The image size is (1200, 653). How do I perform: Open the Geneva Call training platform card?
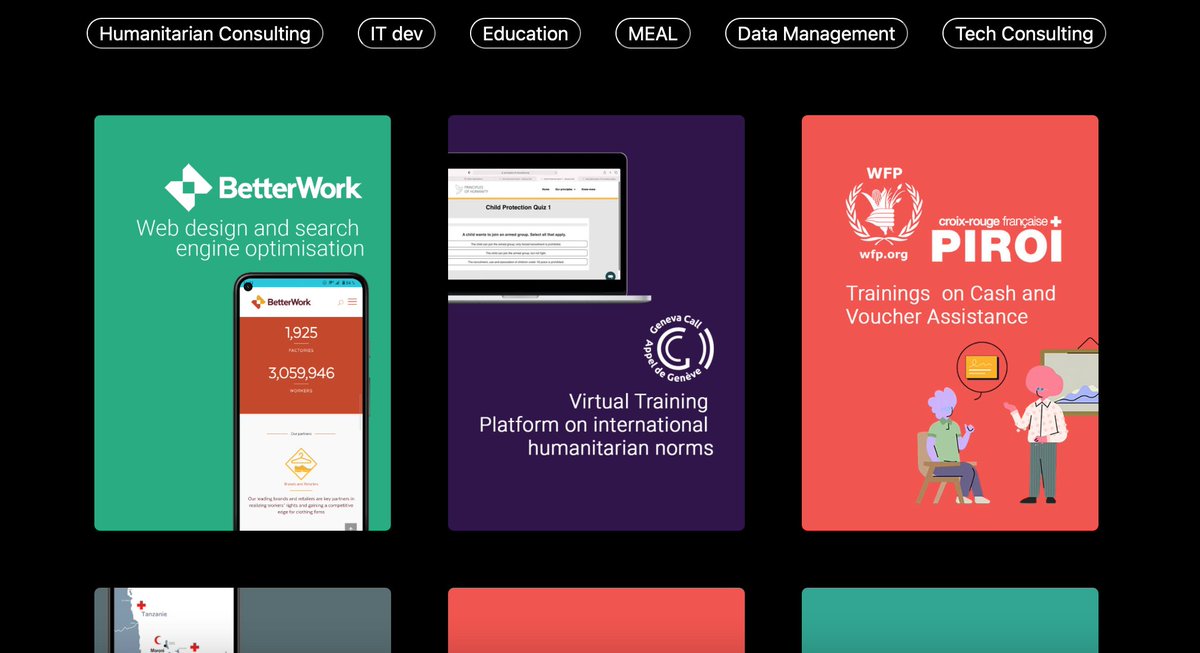pyautogui.click(x=596, y=323)
